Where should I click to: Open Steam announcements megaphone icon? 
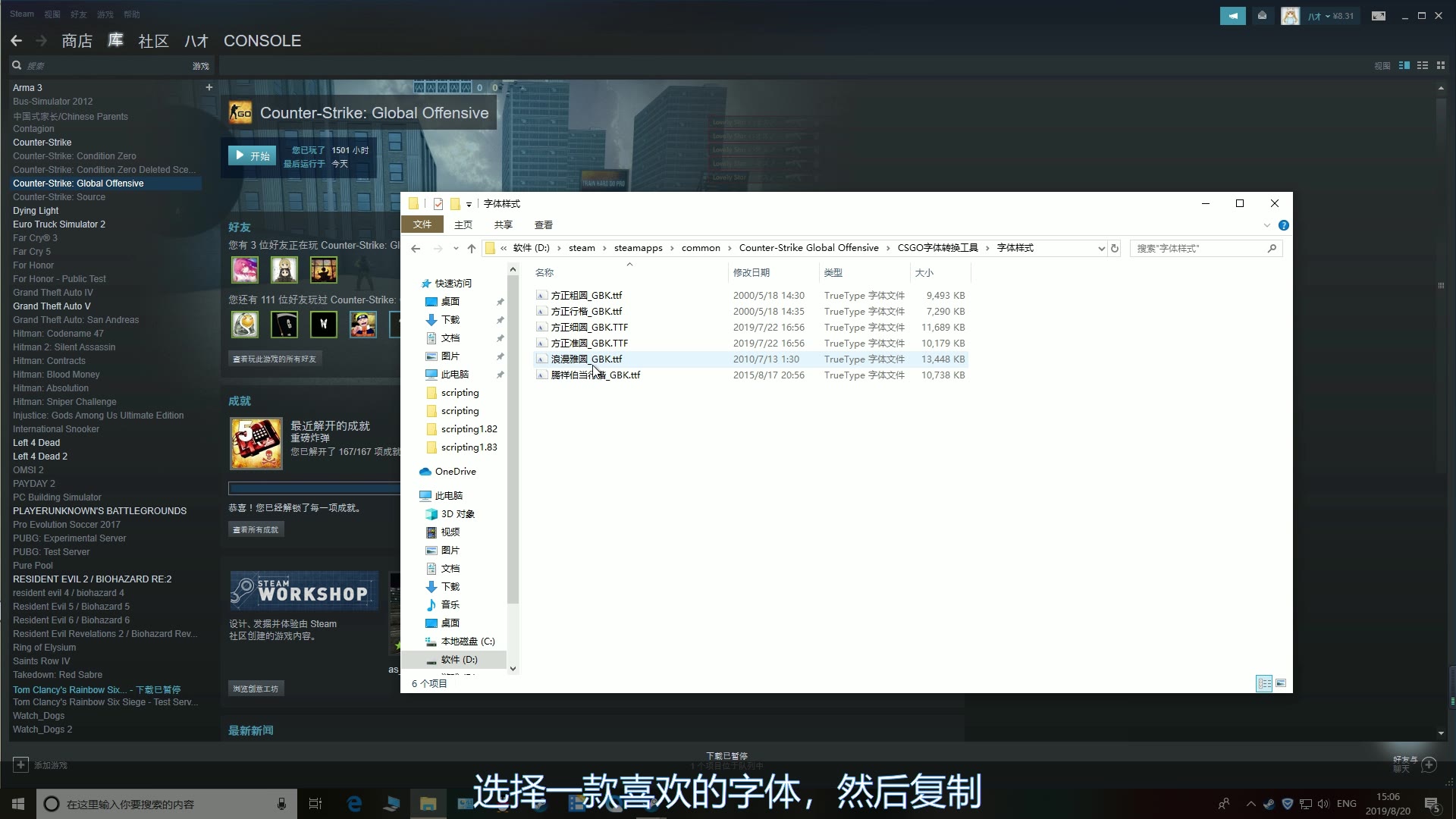click(x=1233, y=15)
